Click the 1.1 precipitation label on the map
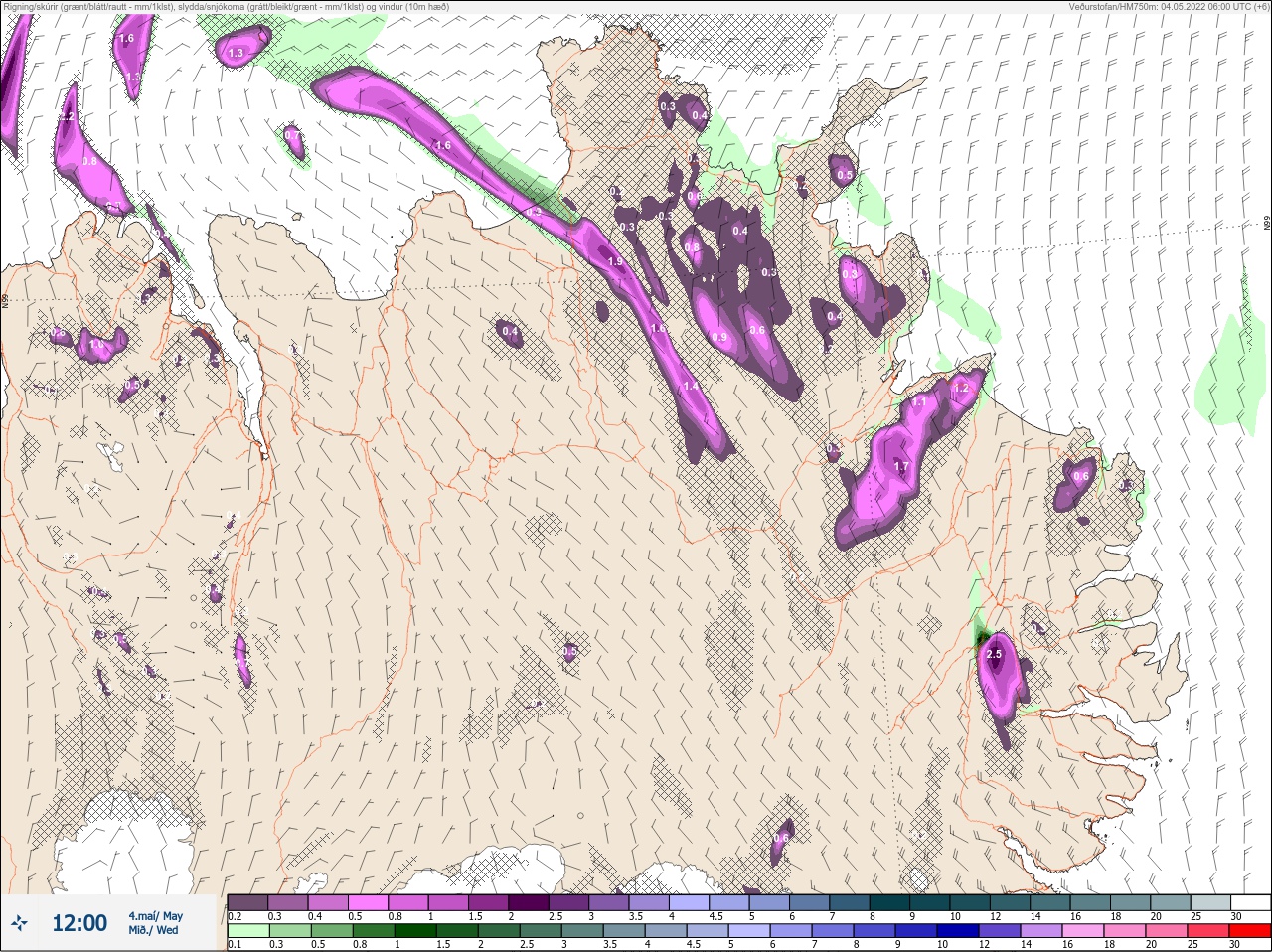The image size is (1272, 952). [x=919, y=402]
